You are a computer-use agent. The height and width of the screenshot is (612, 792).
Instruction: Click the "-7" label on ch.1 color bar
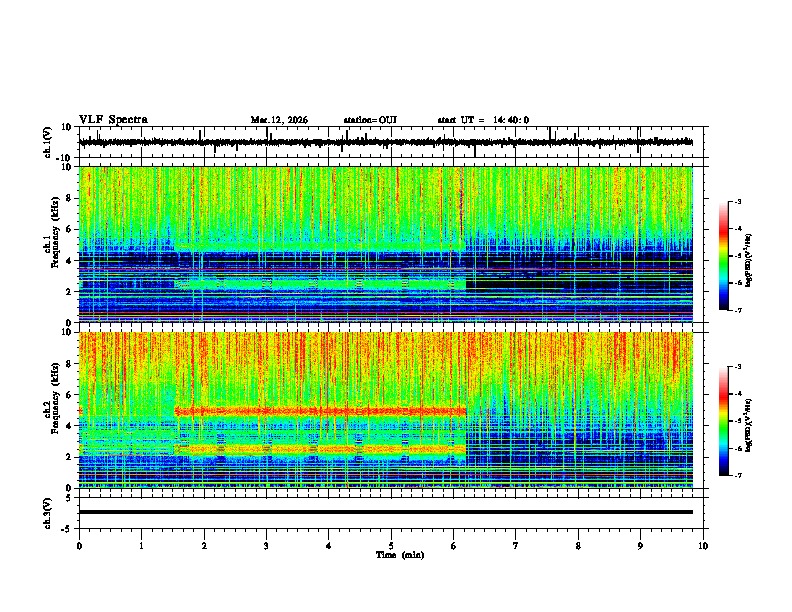click(737, 310)
